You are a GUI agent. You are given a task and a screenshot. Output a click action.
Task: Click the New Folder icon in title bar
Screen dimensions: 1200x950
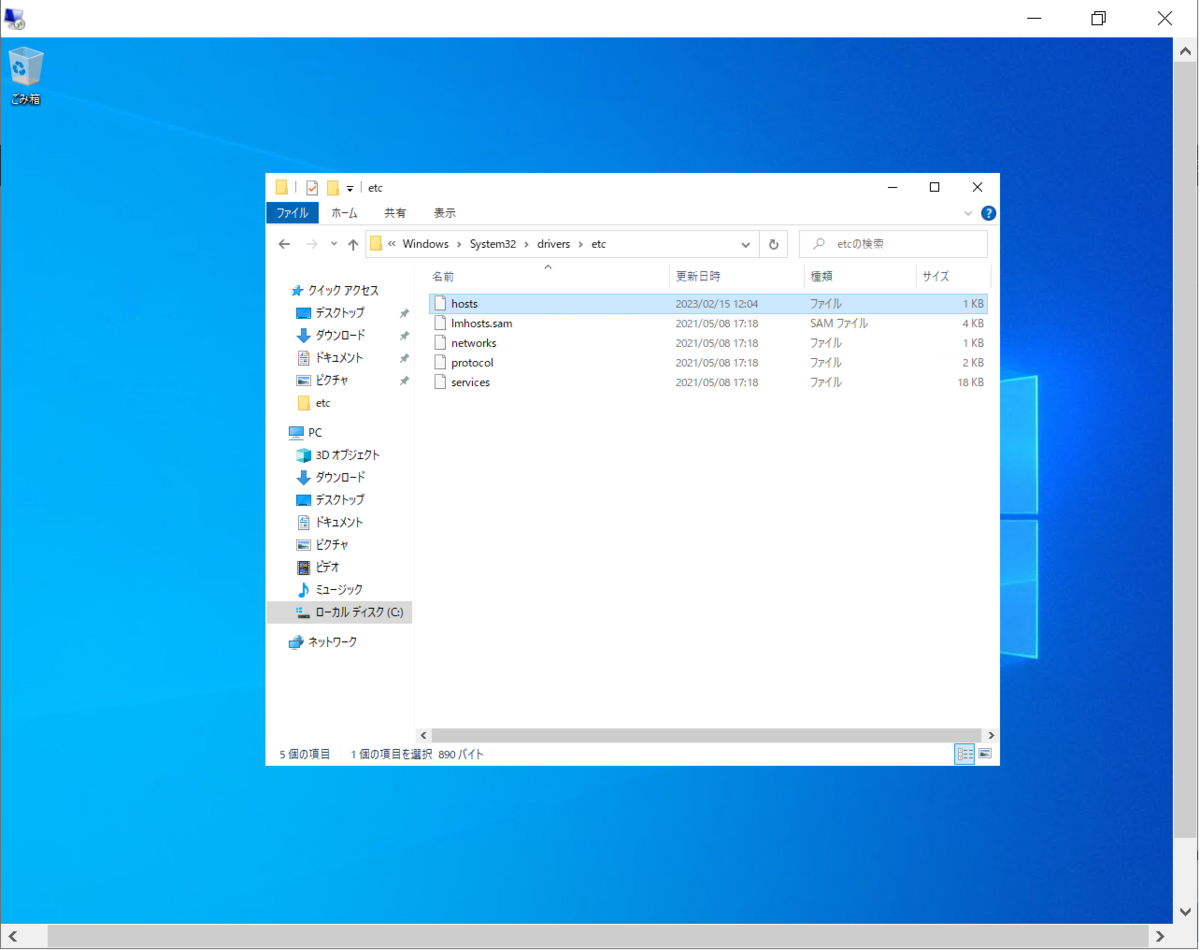click(333, 188)
